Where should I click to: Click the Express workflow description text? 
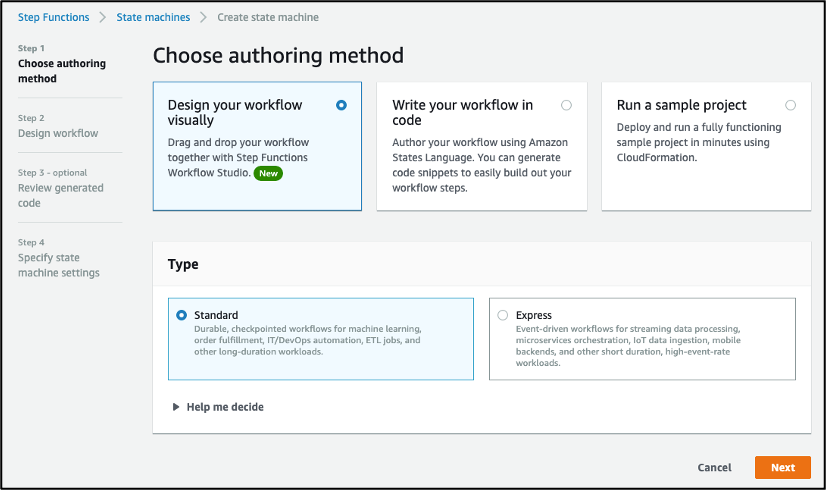pos(628,346)
